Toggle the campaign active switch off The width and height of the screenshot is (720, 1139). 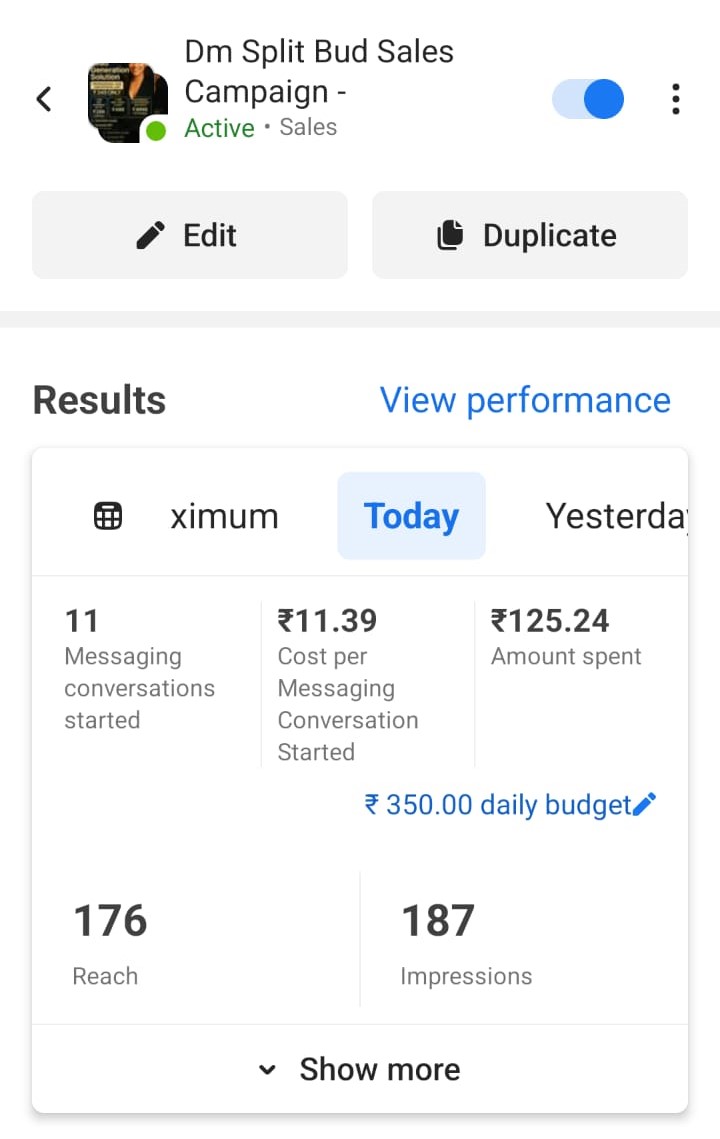click(588, 99)
